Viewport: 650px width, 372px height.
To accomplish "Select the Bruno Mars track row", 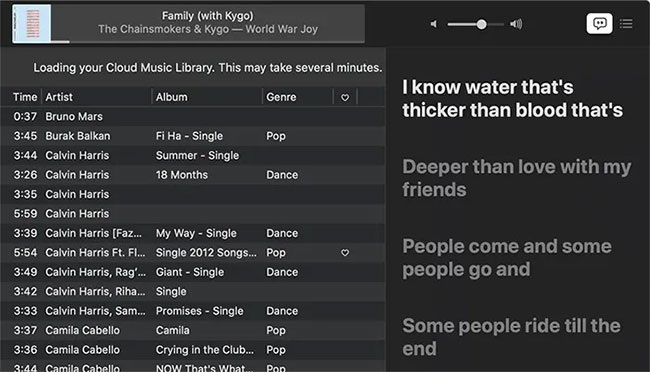I will [193, 117].
